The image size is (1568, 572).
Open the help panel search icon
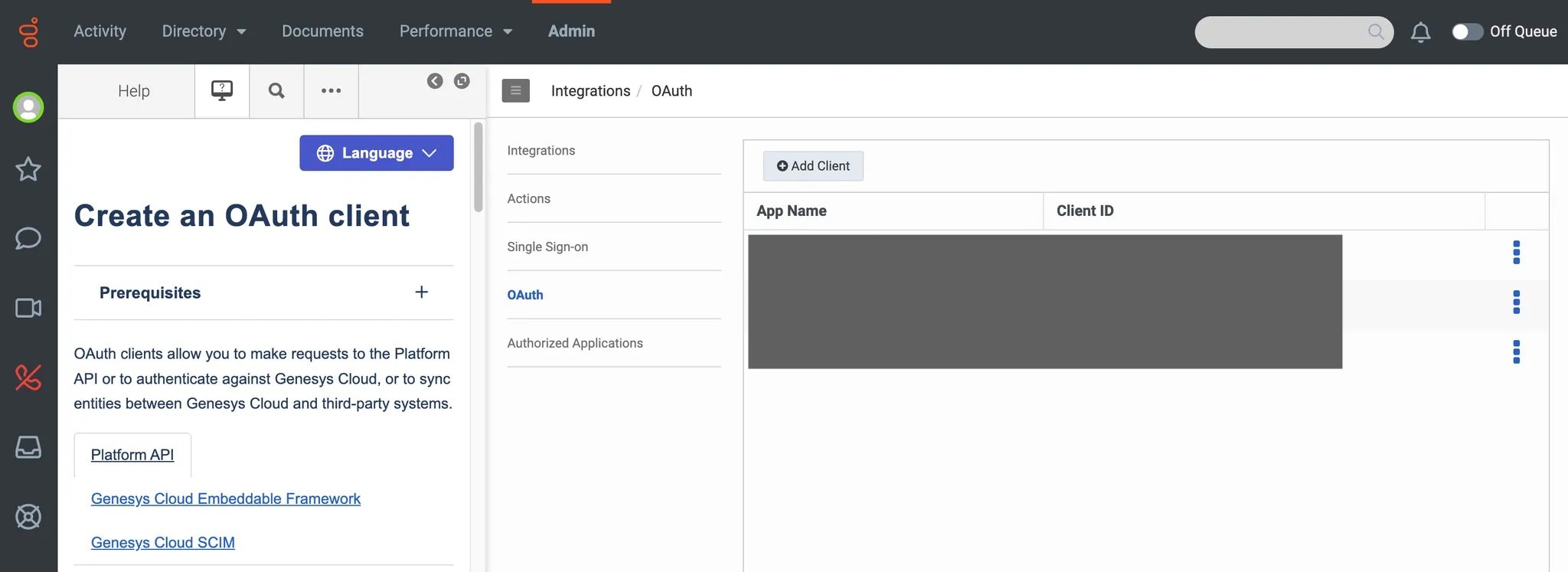[x=276, y=90]
